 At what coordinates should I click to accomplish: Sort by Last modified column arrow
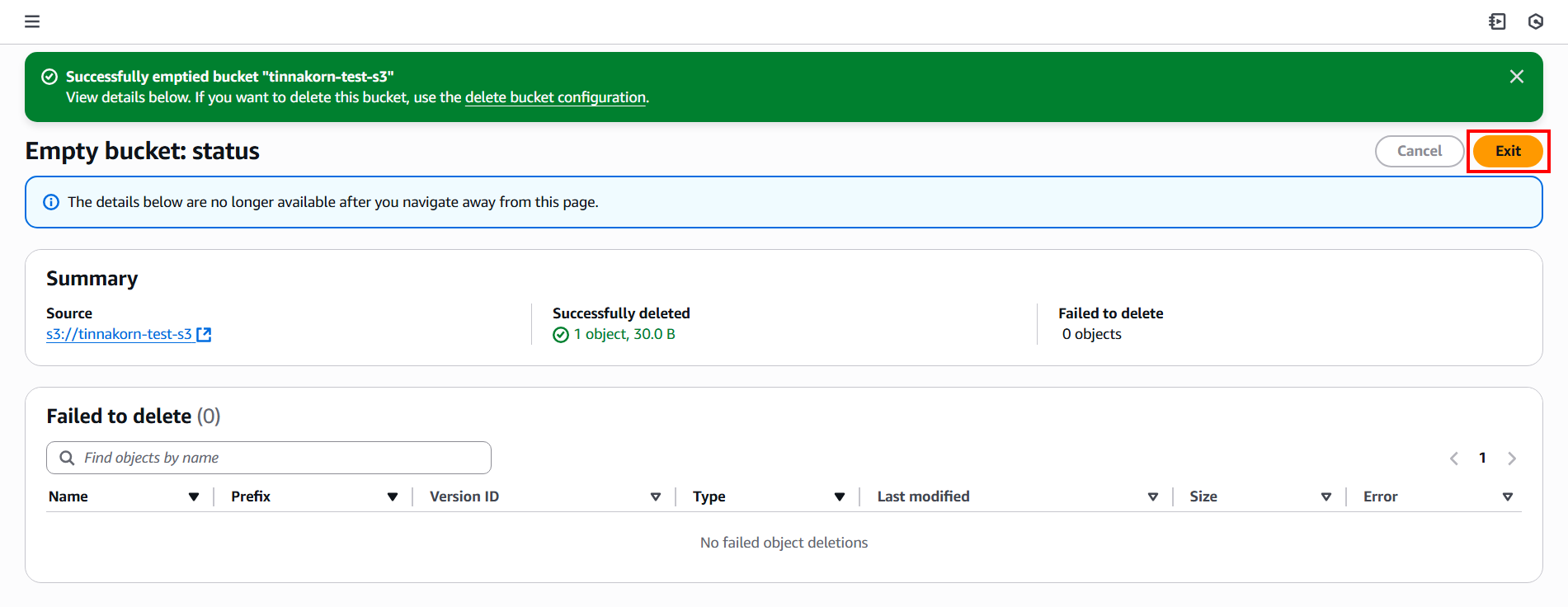pos(1153,496)
